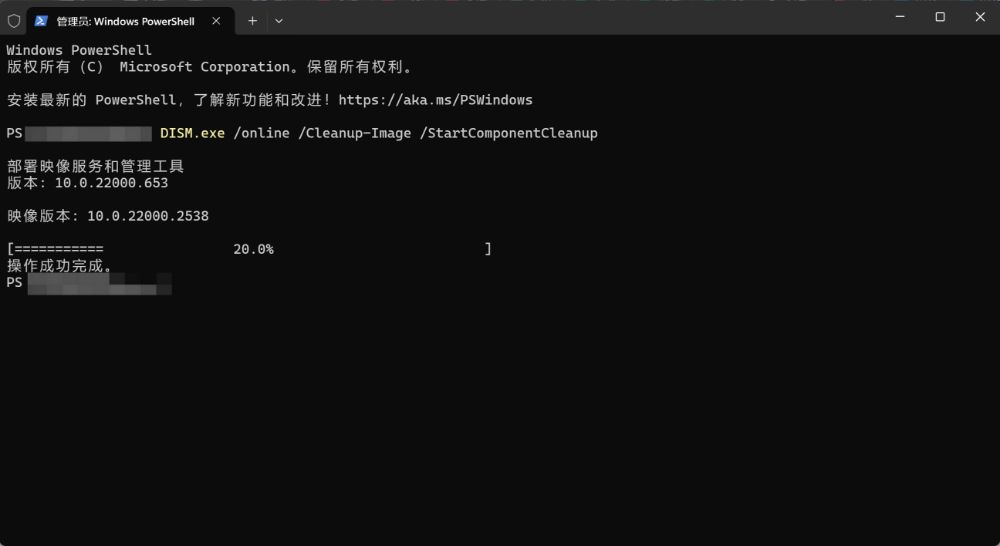Close the 管理员: Windows PowerShell tab
1000x546 pixels.
(x=216, y=21)
